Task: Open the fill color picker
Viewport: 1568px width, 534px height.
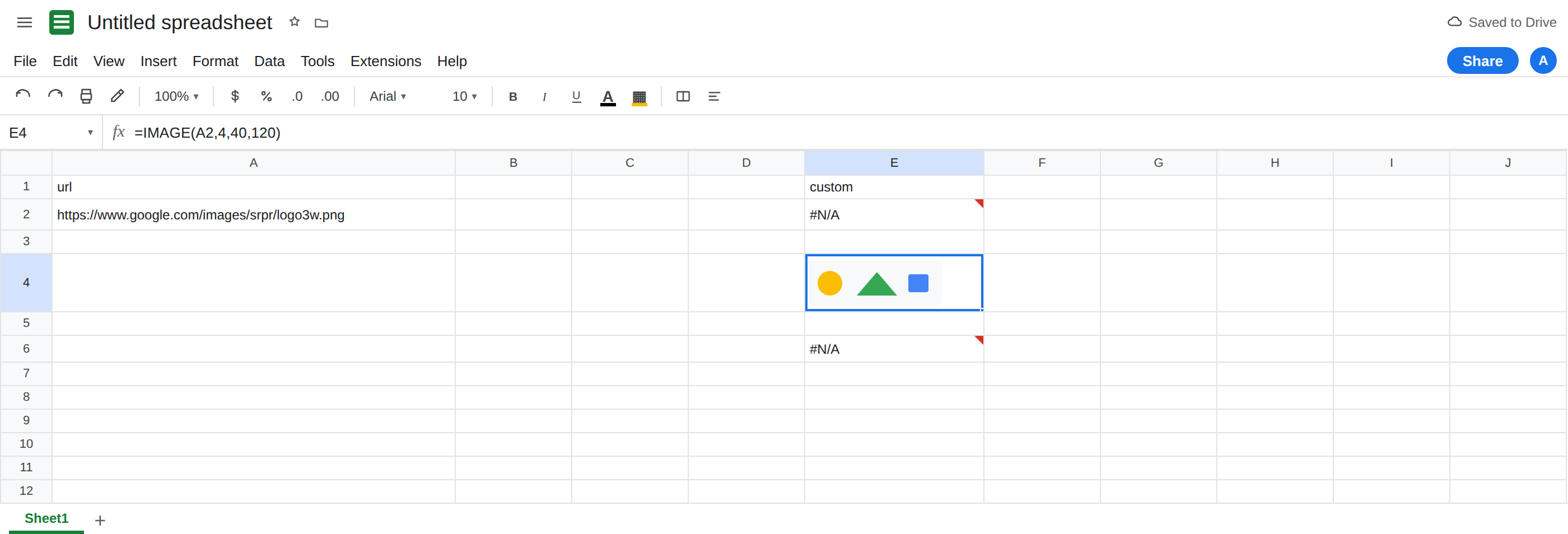Action: point(639,97)
